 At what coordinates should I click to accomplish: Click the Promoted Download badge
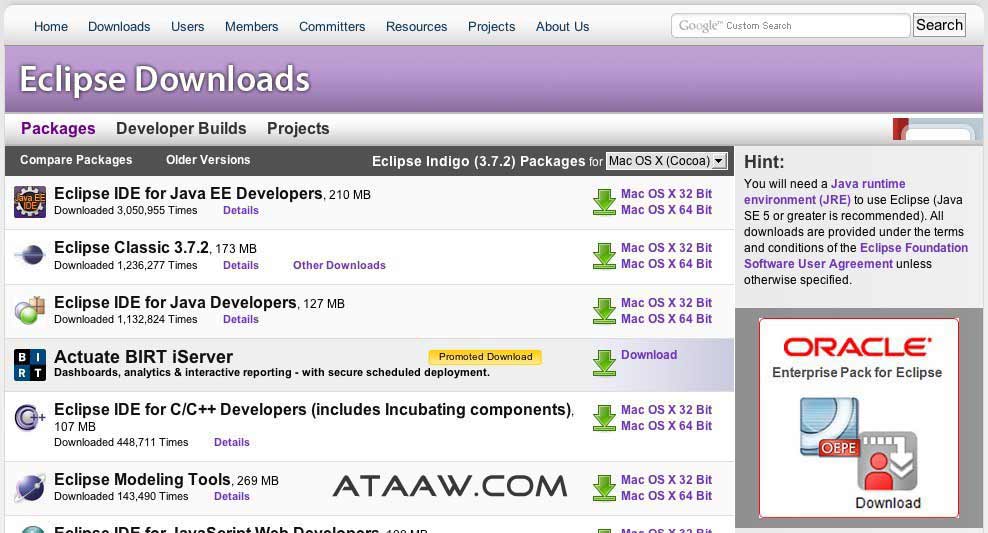(485, 357)
